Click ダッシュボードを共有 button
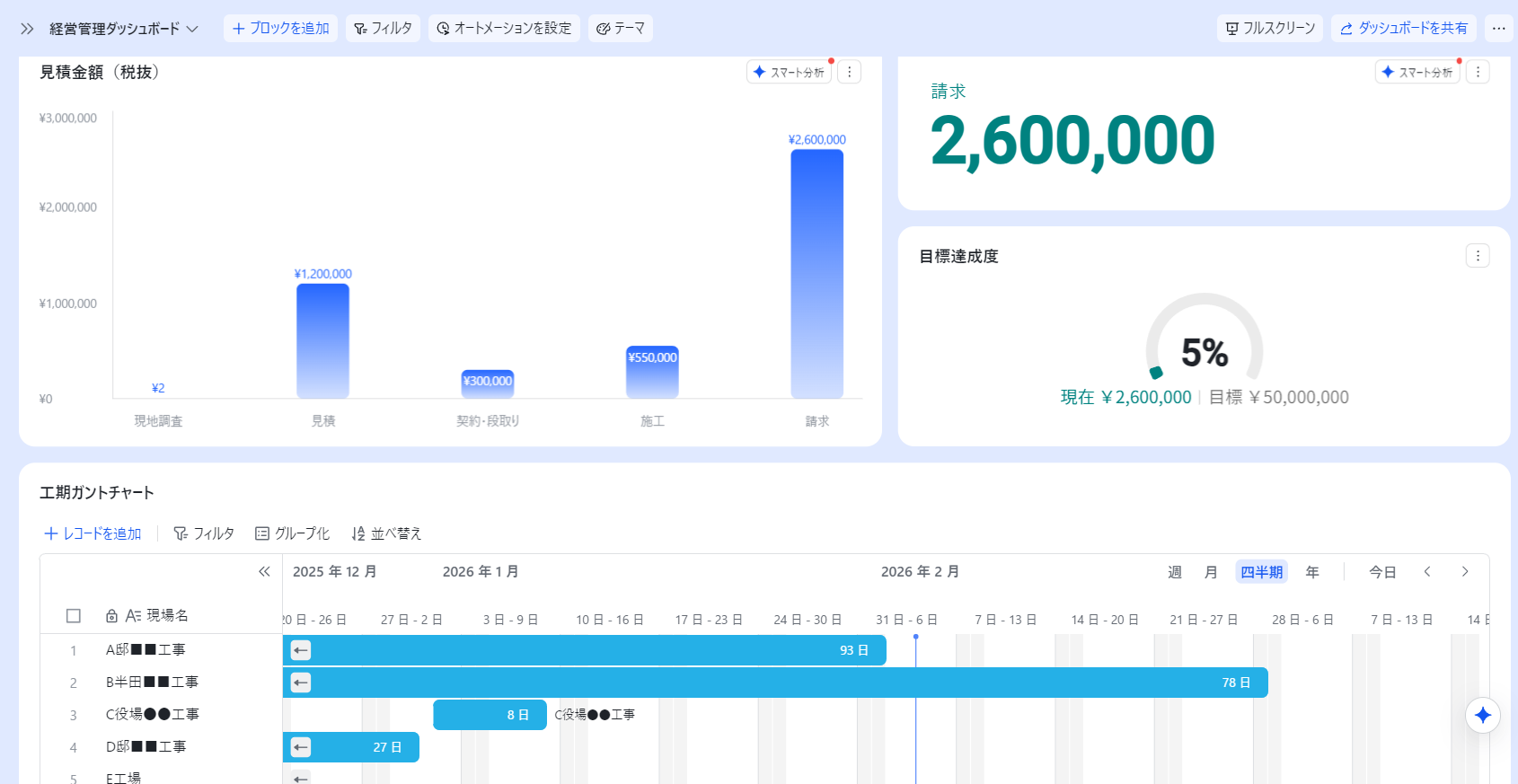This screenshot has width=1518, height=784. (x=1404, y=29)
